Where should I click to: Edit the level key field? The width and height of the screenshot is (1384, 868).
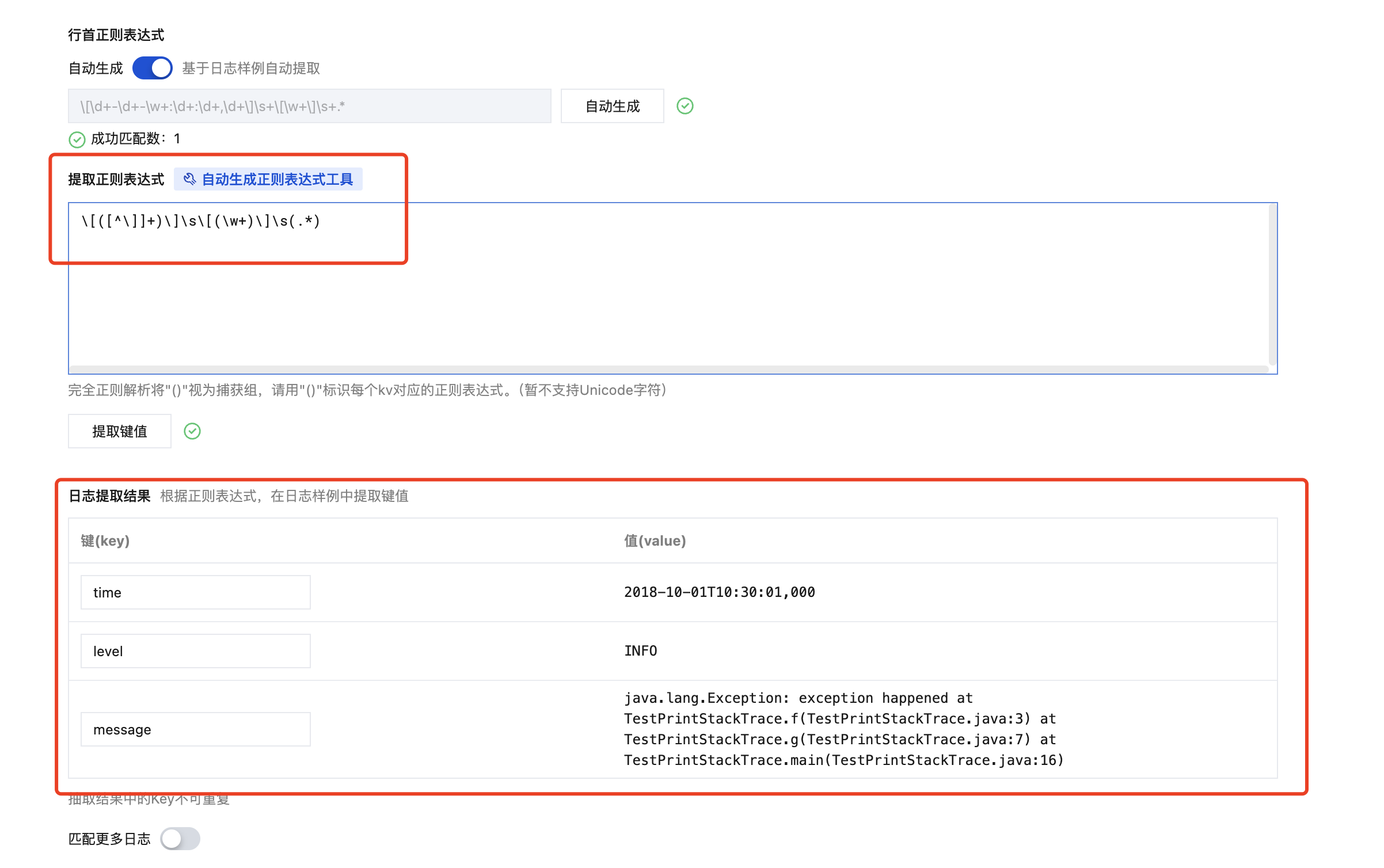click(x=195, y=651)
